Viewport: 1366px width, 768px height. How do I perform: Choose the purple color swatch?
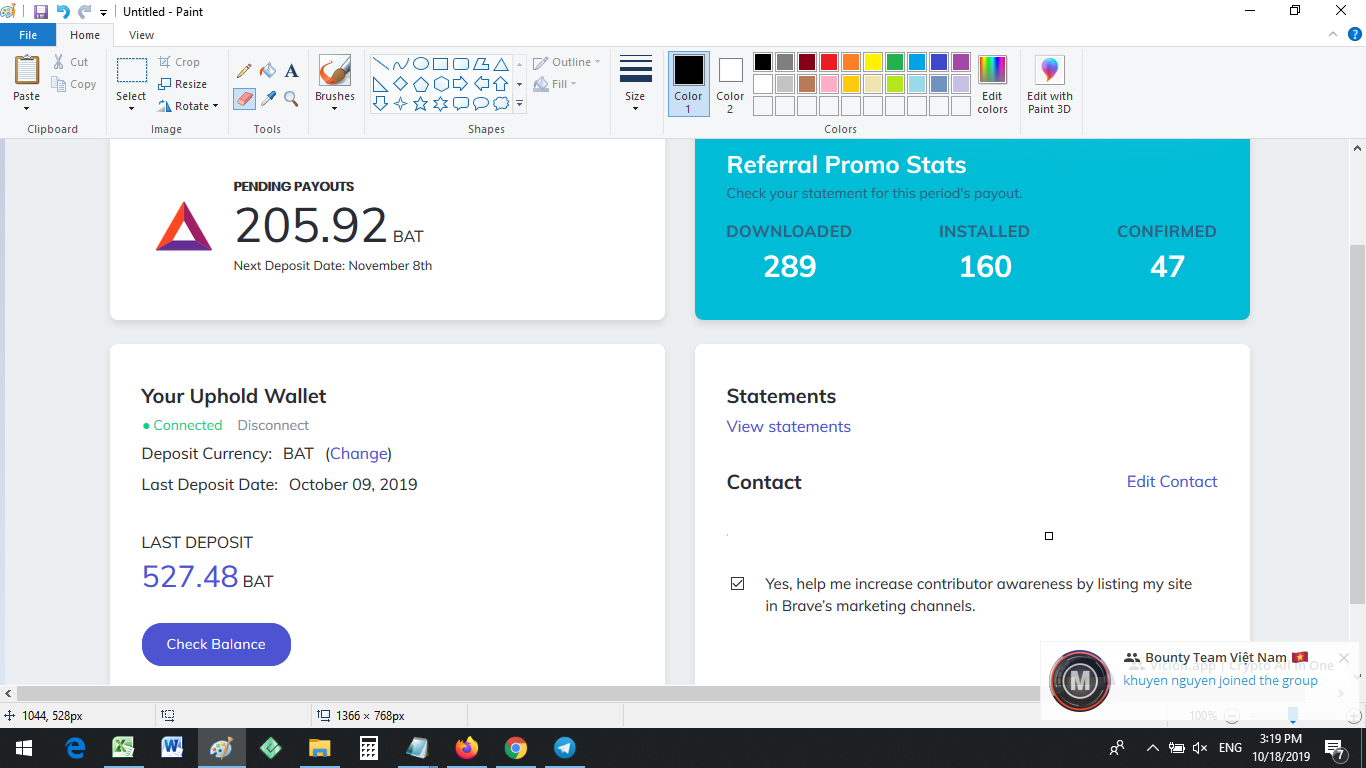pos(961,62)
